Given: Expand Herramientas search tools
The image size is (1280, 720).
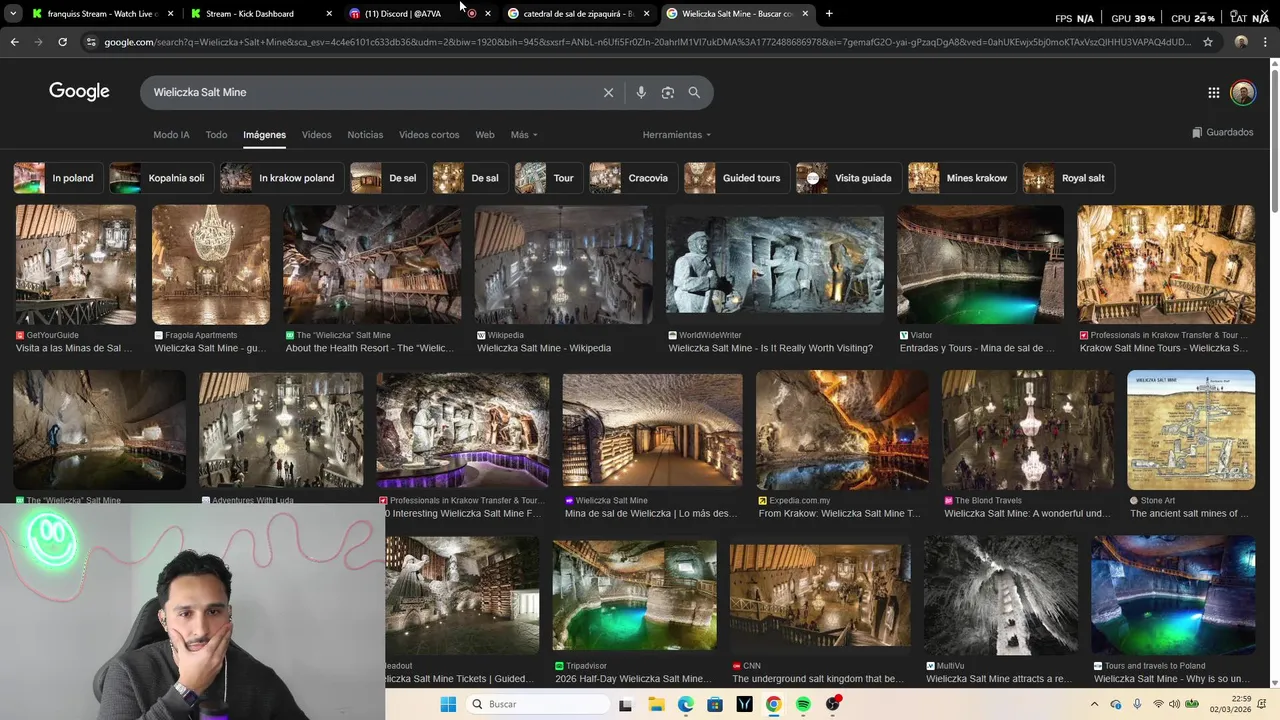Looking at the screenshot, I should click(x=677, y=135).
